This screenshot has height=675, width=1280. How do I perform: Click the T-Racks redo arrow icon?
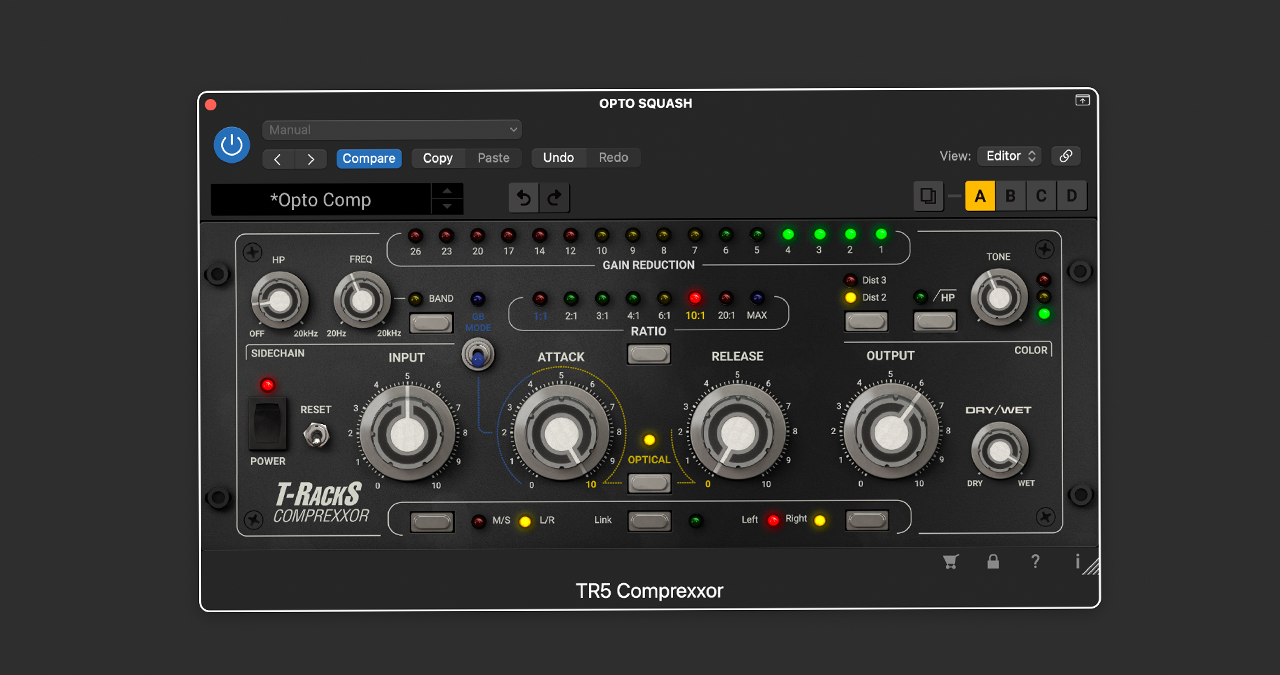click(555, 198)
